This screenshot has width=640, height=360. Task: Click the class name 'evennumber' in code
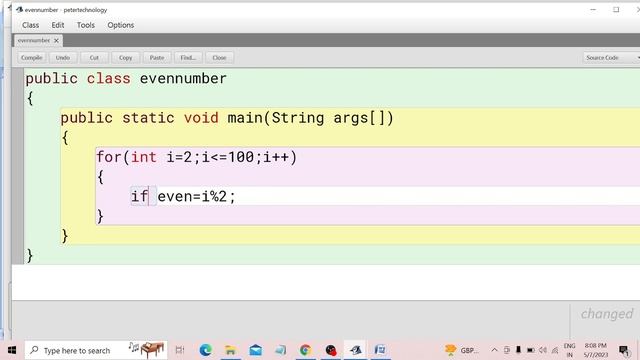click(x=183, y=78)
